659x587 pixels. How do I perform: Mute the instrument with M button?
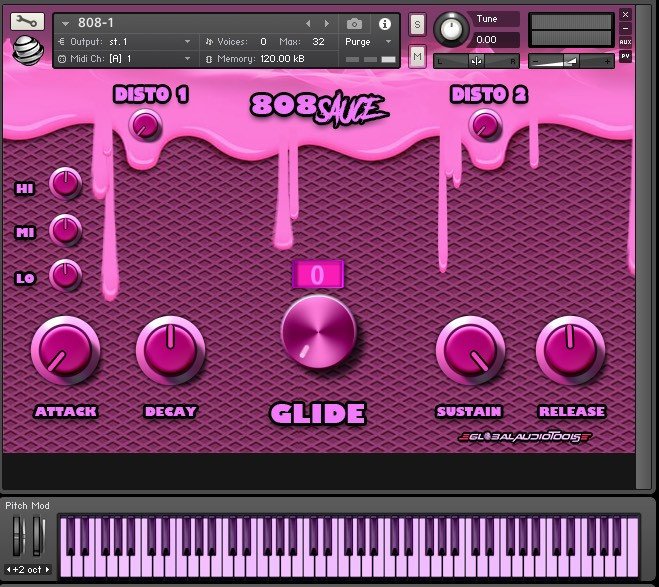(417, 56)
